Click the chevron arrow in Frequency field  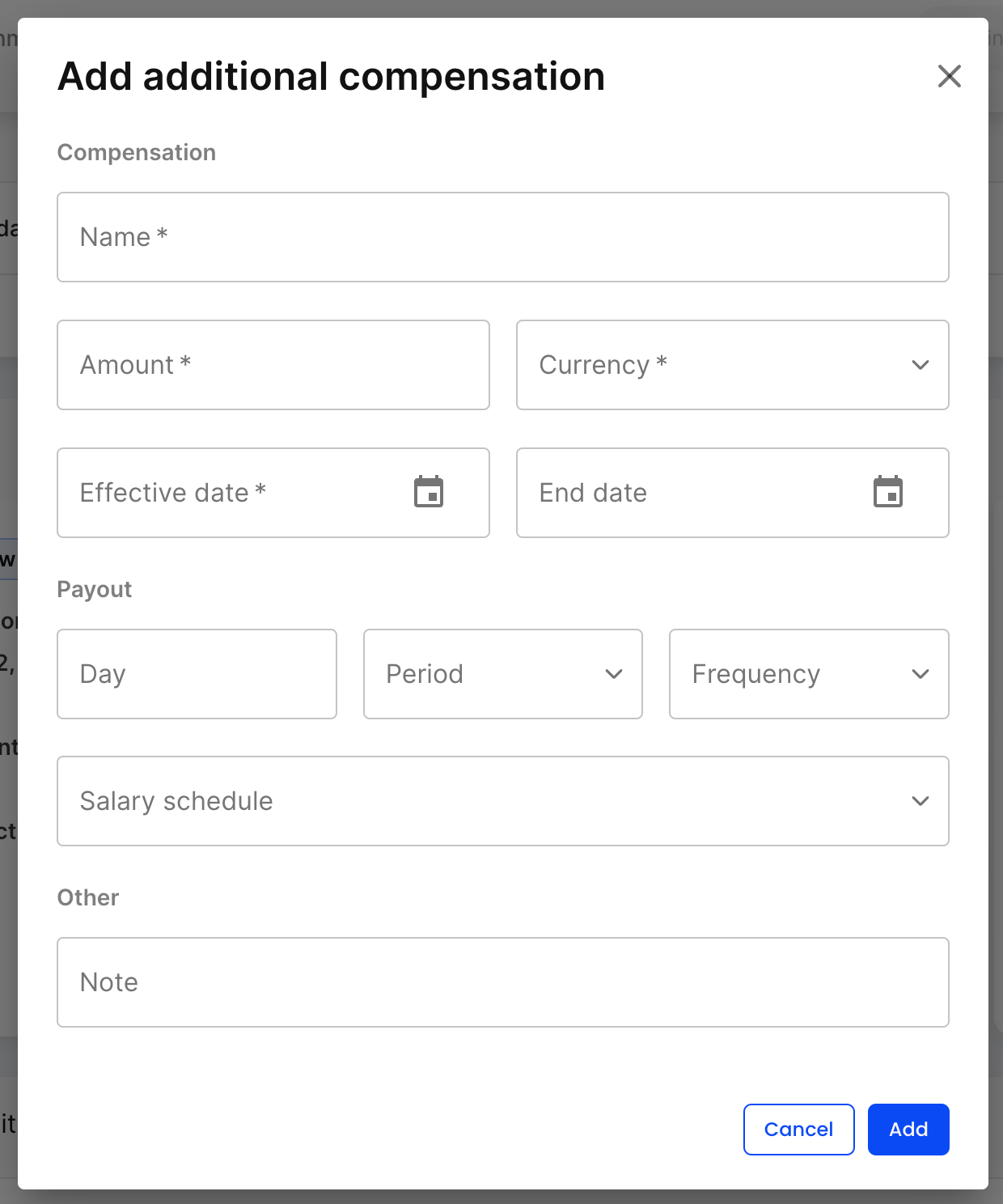pos(920,674)
